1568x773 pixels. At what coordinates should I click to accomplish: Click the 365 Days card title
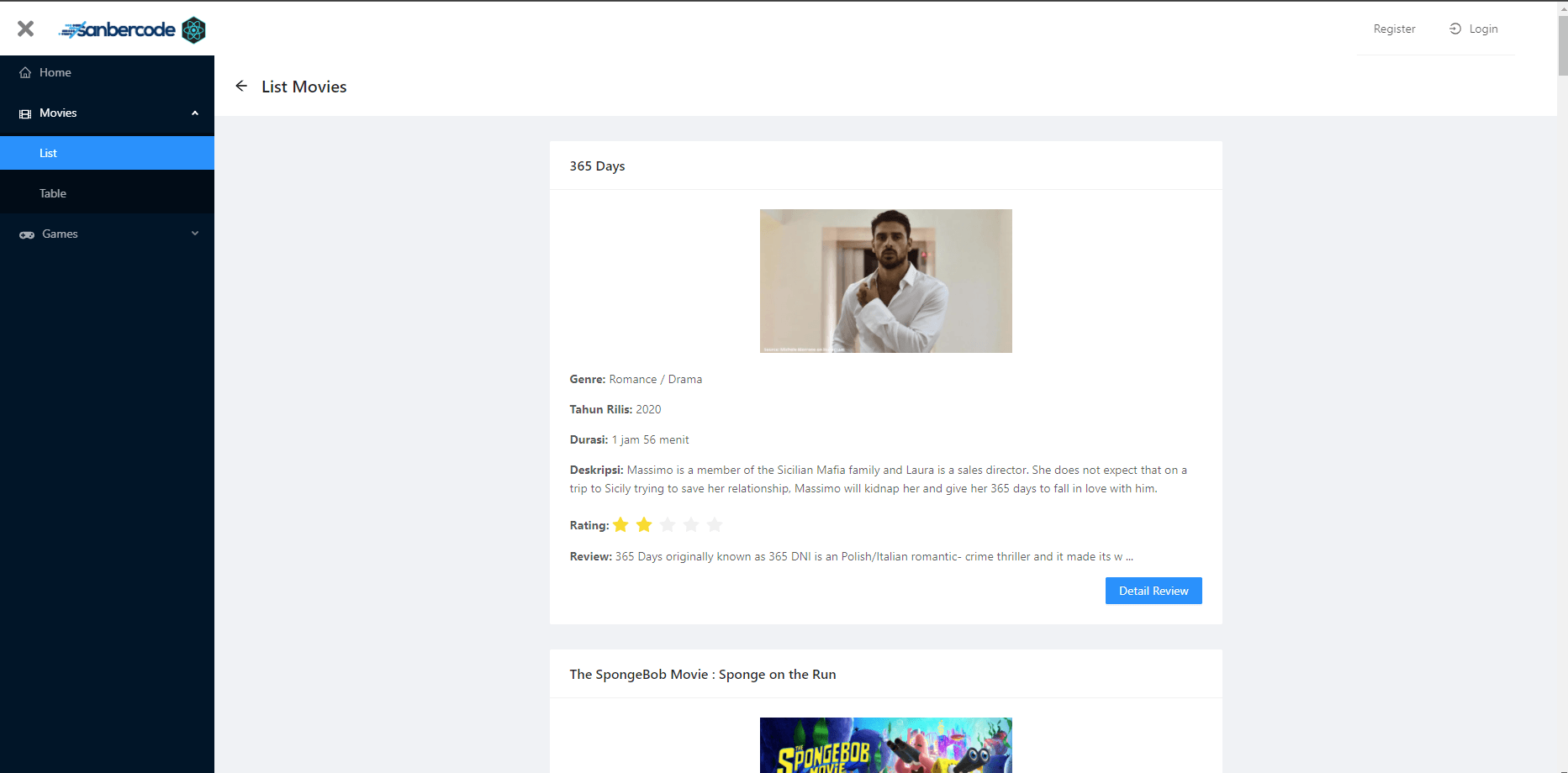tap(597, 166)
